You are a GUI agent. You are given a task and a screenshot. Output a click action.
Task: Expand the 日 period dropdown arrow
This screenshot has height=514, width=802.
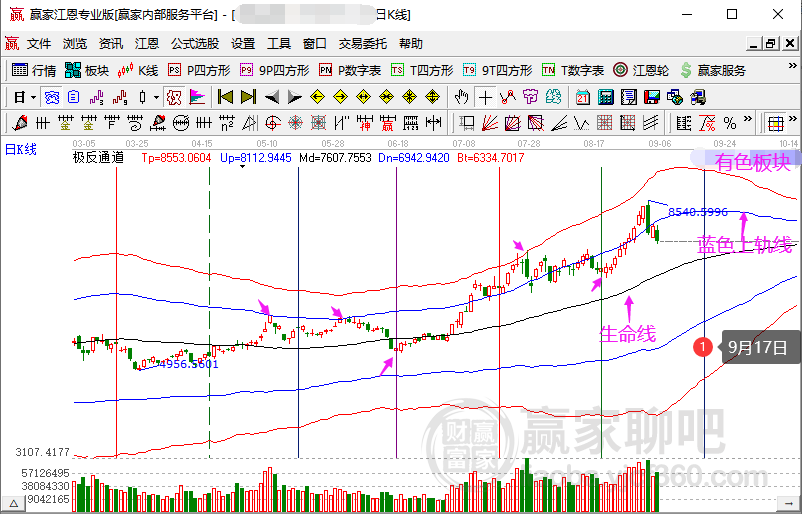point(33,97)
